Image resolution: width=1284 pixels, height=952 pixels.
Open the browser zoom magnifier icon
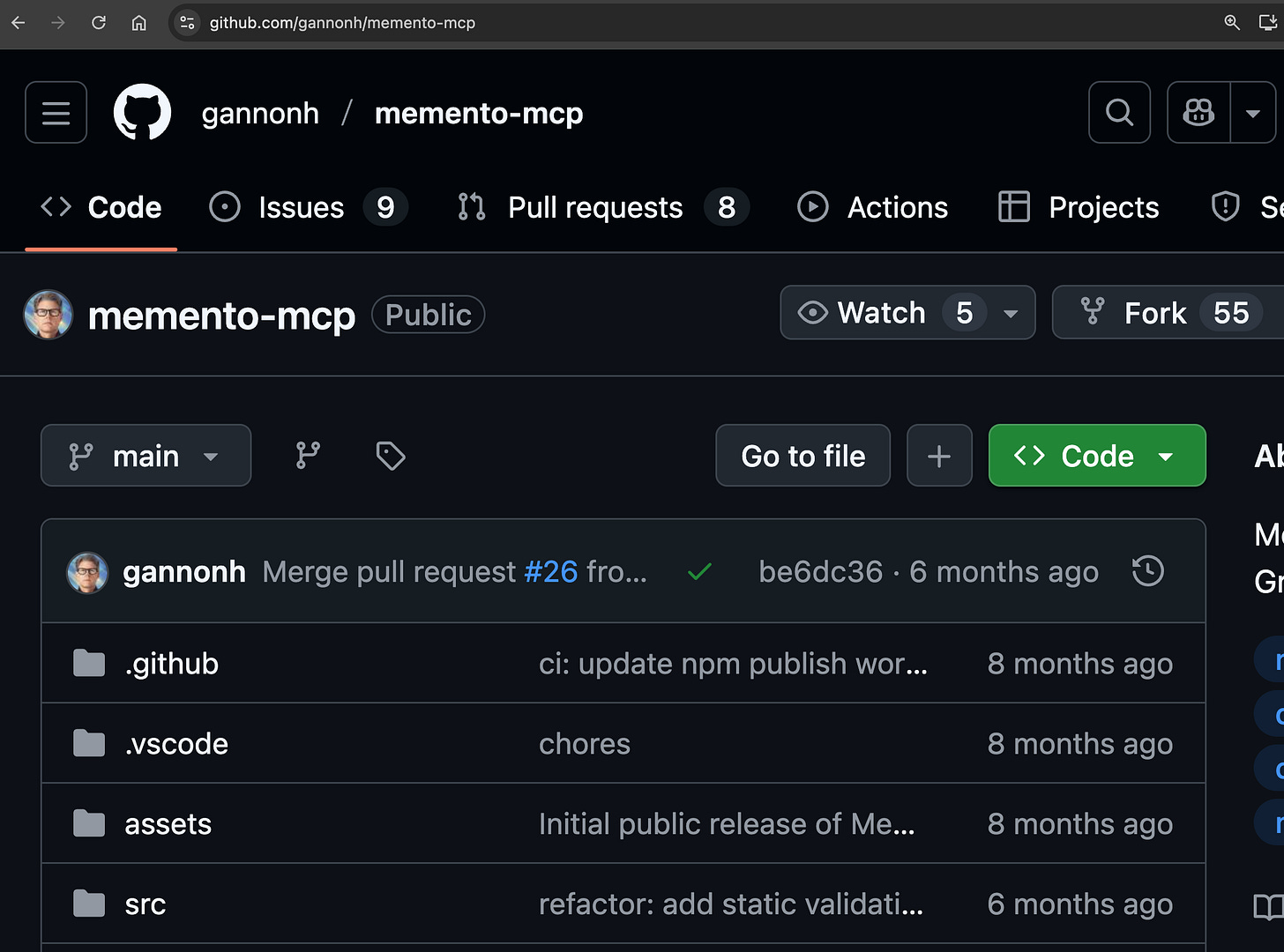coord(1232,23)
